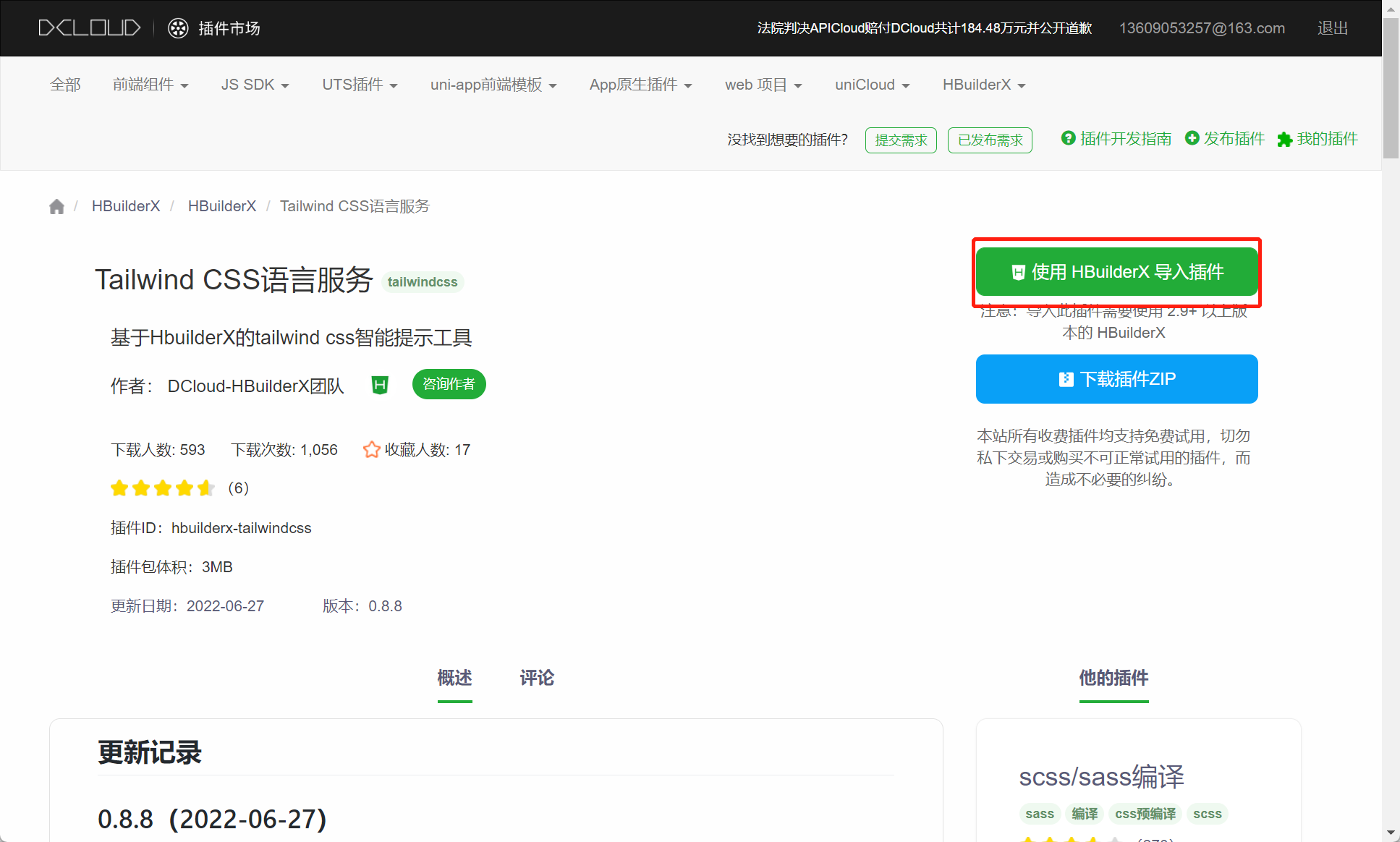Switch to the 概述 tab
This screenshot has width=1400, height=842.
click(x=455, y=679)
